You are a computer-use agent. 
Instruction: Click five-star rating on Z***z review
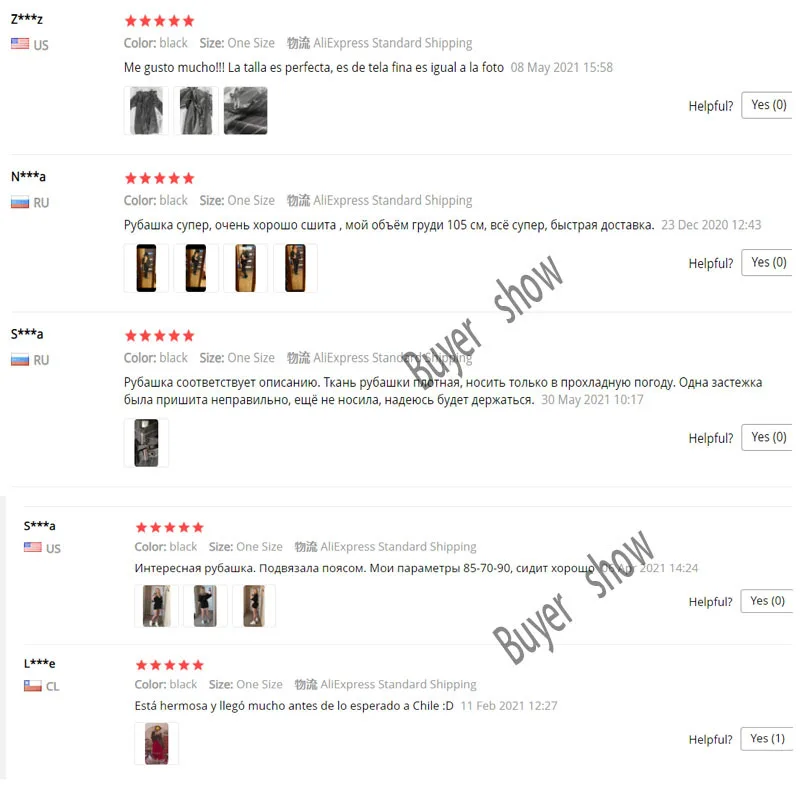(160, 21)
